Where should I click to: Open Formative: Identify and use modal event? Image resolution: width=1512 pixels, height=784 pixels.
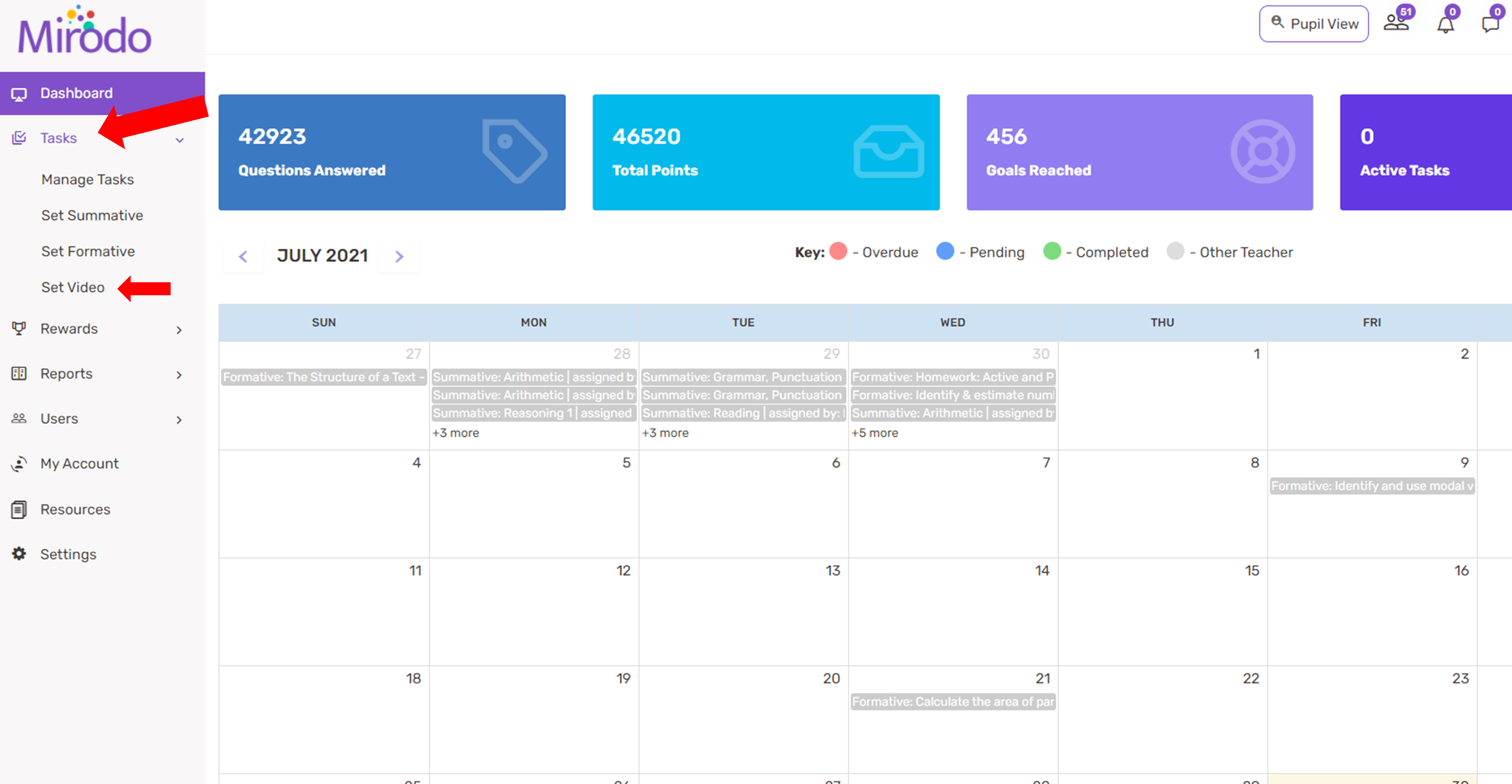tap(1372, 486)
